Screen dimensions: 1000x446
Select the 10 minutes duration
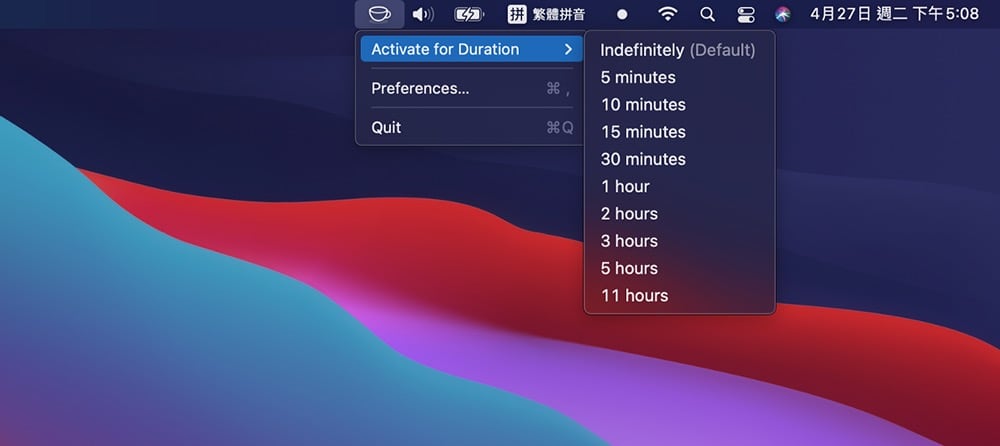coord(679,105)
